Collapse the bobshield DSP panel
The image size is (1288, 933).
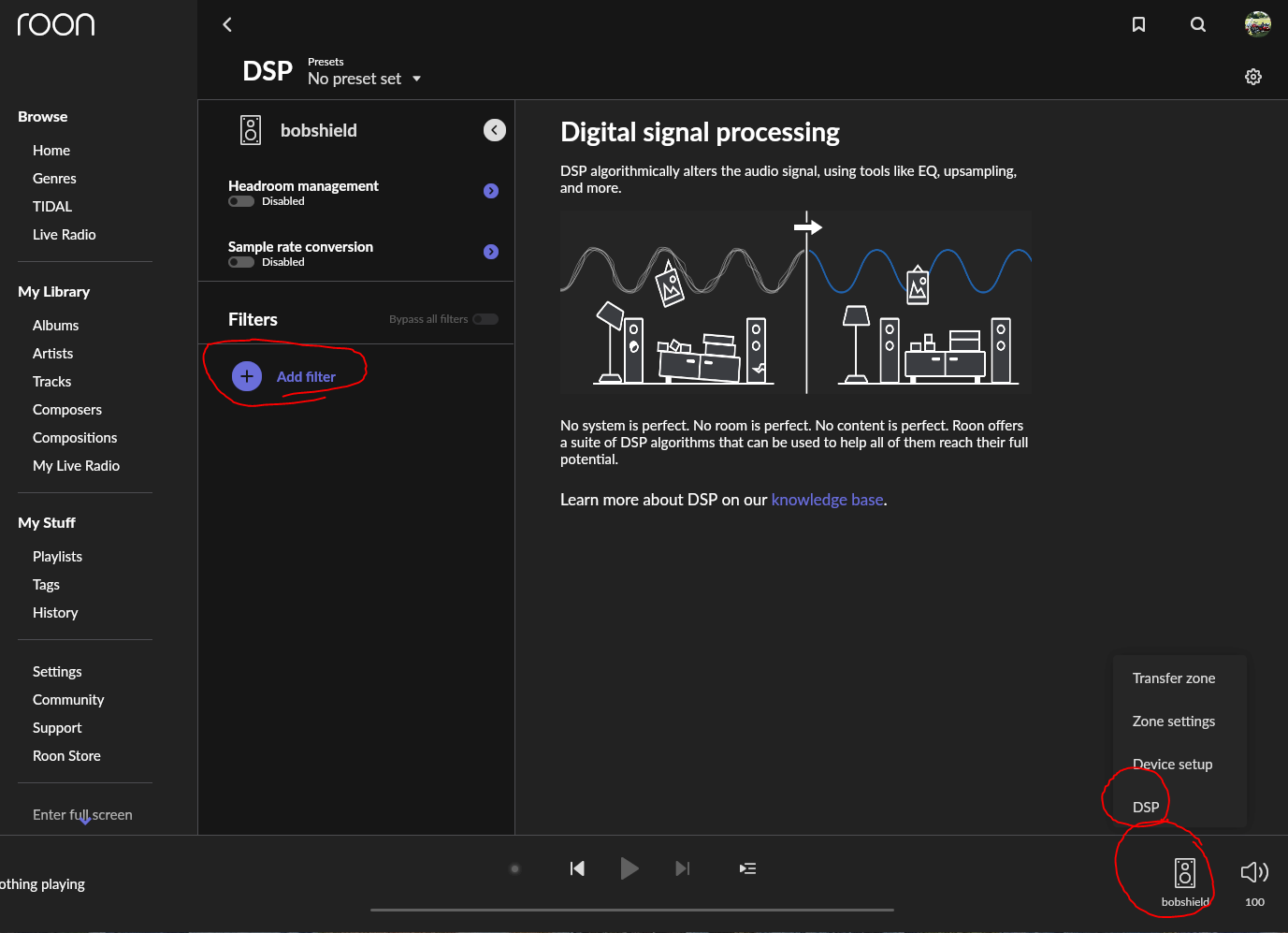click(495, 130)
